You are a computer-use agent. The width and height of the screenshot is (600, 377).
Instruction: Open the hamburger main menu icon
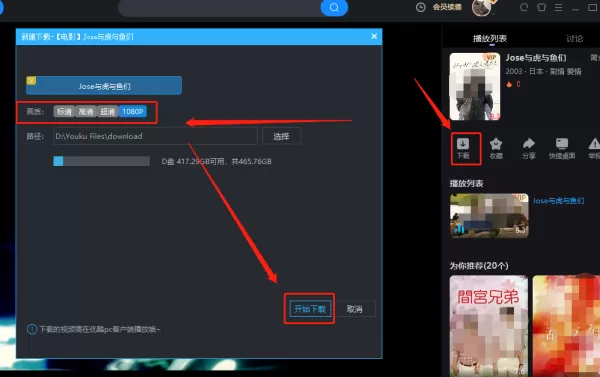click(x=559, y=7)
